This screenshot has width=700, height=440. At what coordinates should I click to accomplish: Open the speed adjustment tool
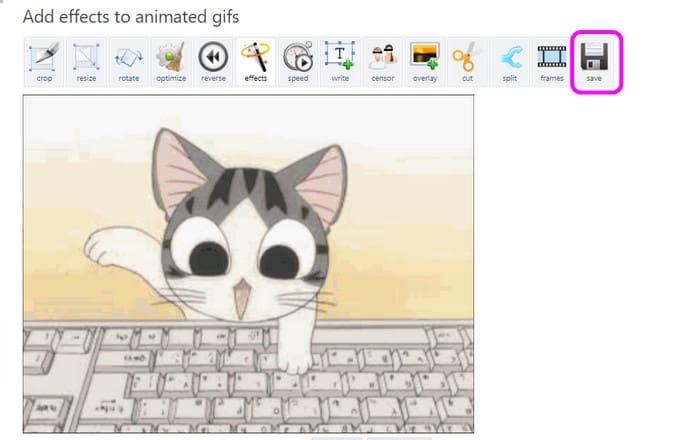click(298, 62)
